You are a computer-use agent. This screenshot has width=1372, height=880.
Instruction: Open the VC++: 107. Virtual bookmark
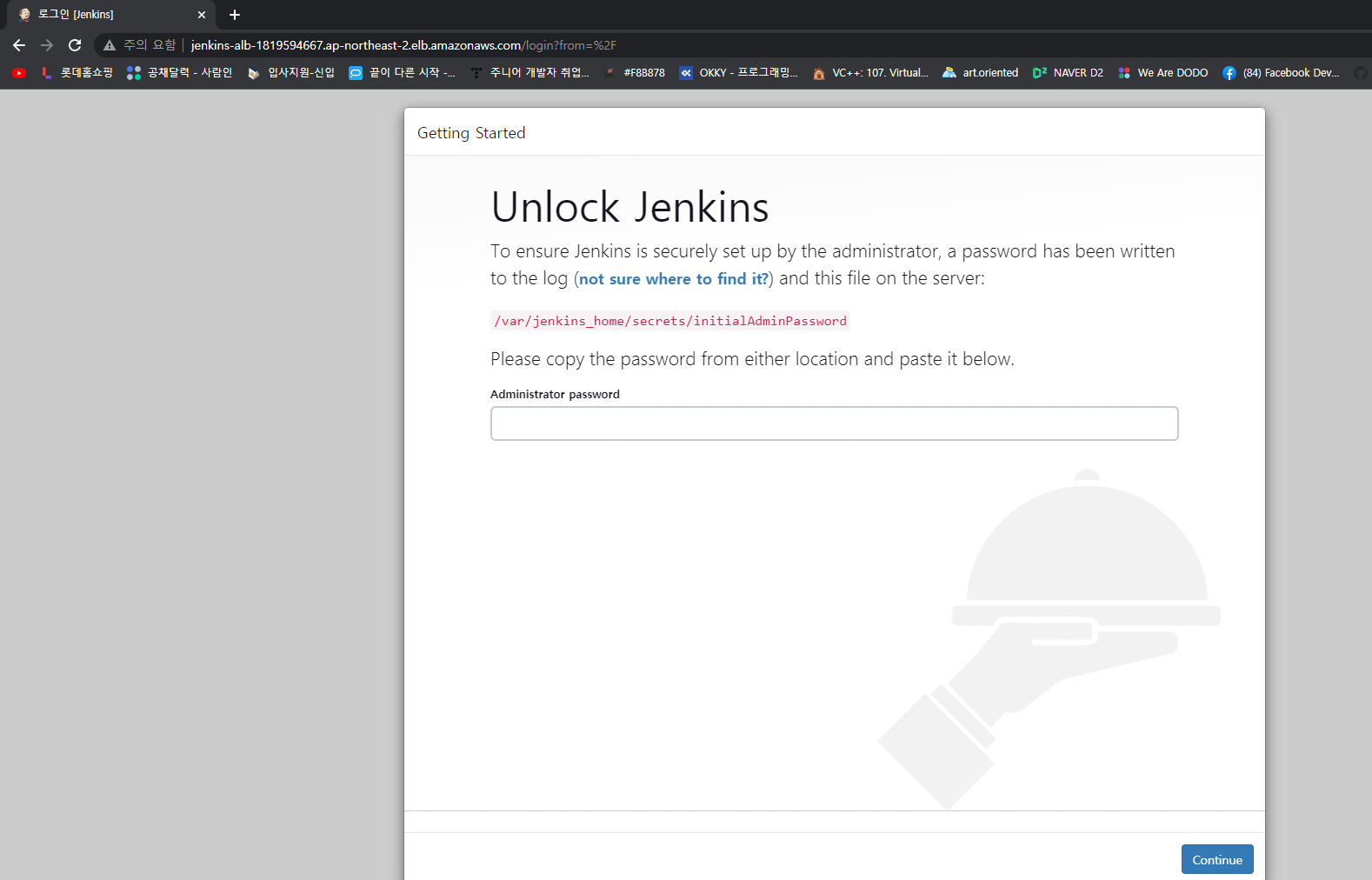click(870, 73)
